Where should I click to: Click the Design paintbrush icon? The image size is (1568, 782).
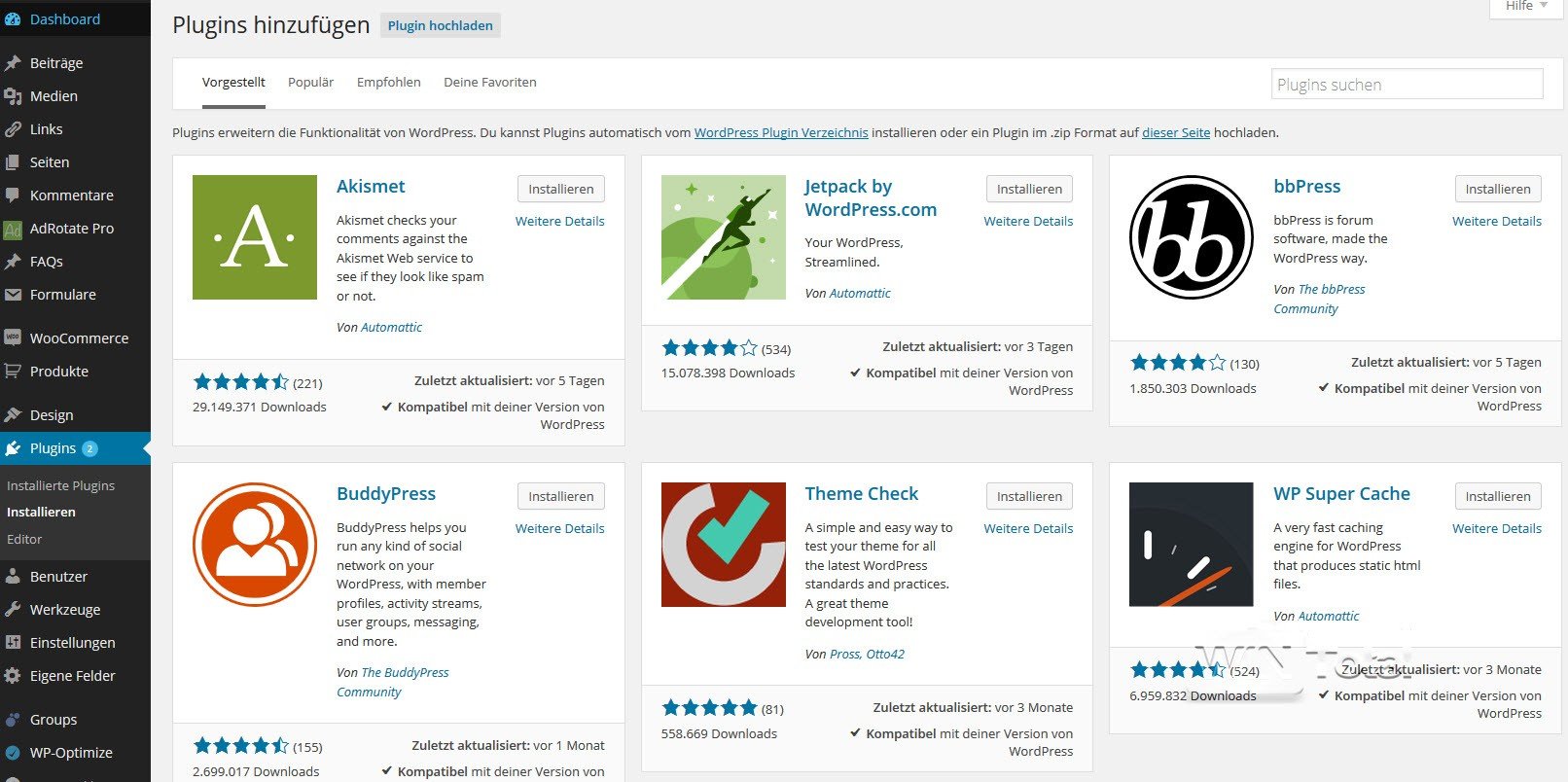pyautogui.click(x=13, y=415)
